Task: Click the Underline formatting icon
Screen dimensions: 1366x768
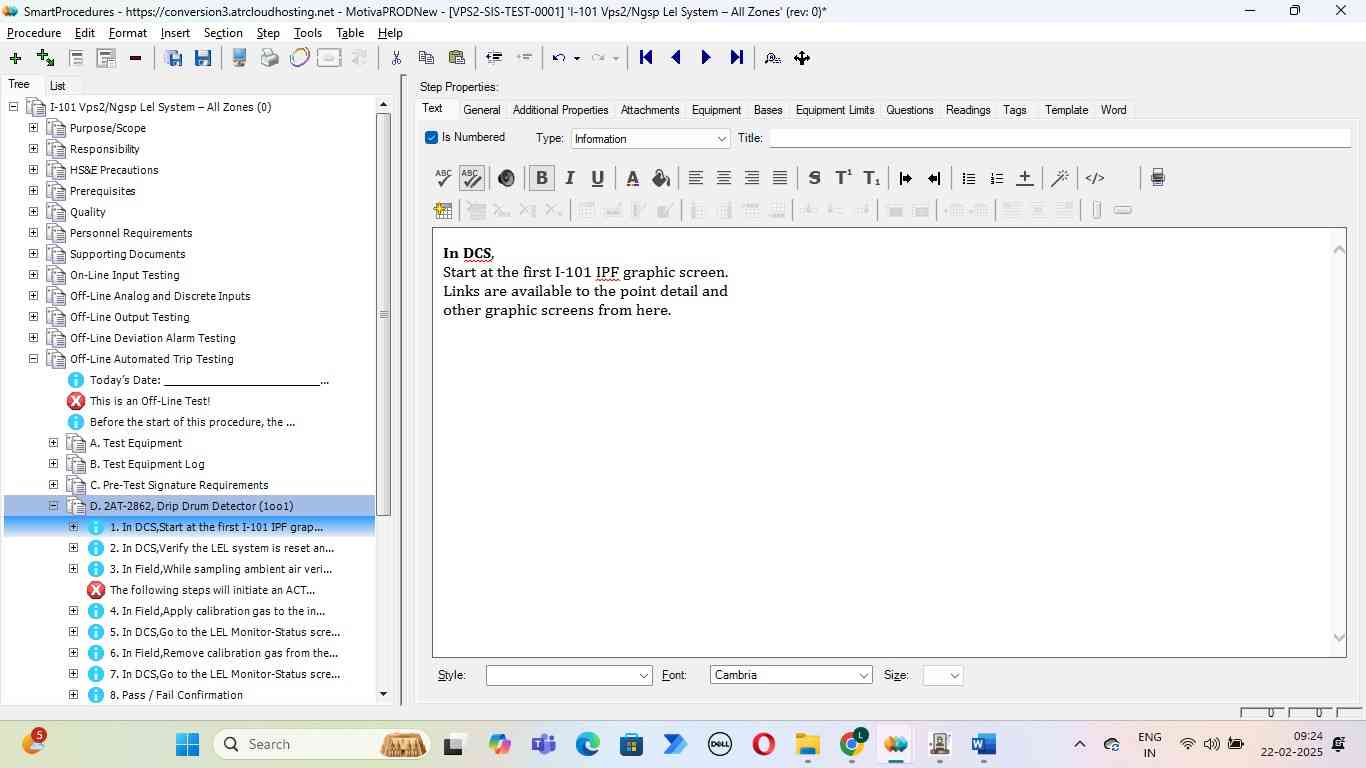Action: 598,178
